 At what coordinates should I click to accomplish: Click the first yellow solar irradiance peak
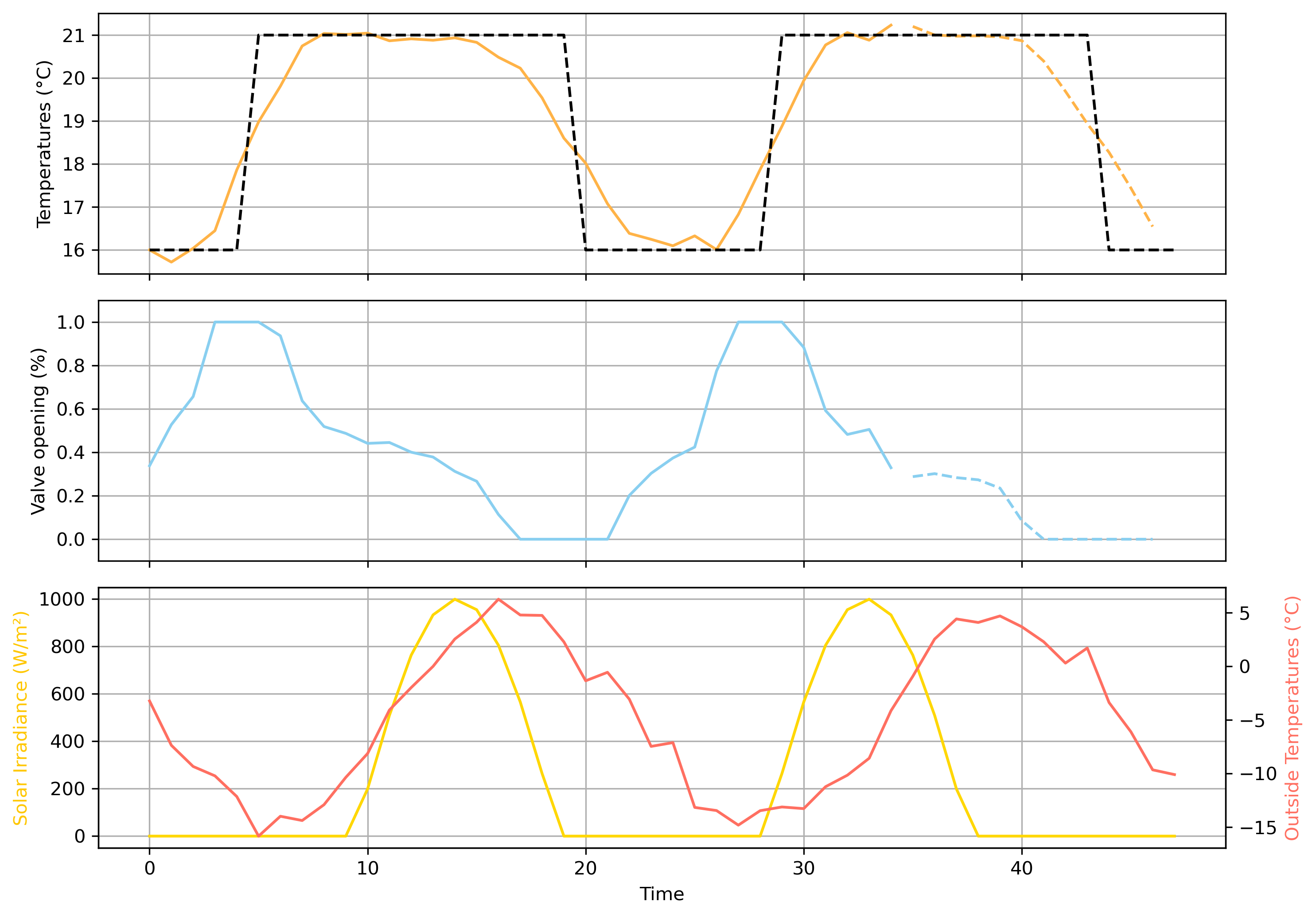[455, 599]
